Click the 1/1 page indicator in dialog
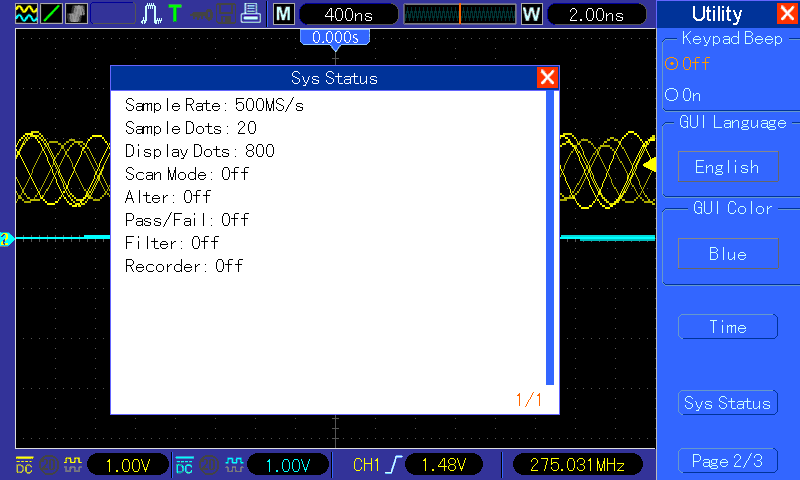The height and width of the screenshot is (480, 800). coord(529,399)
